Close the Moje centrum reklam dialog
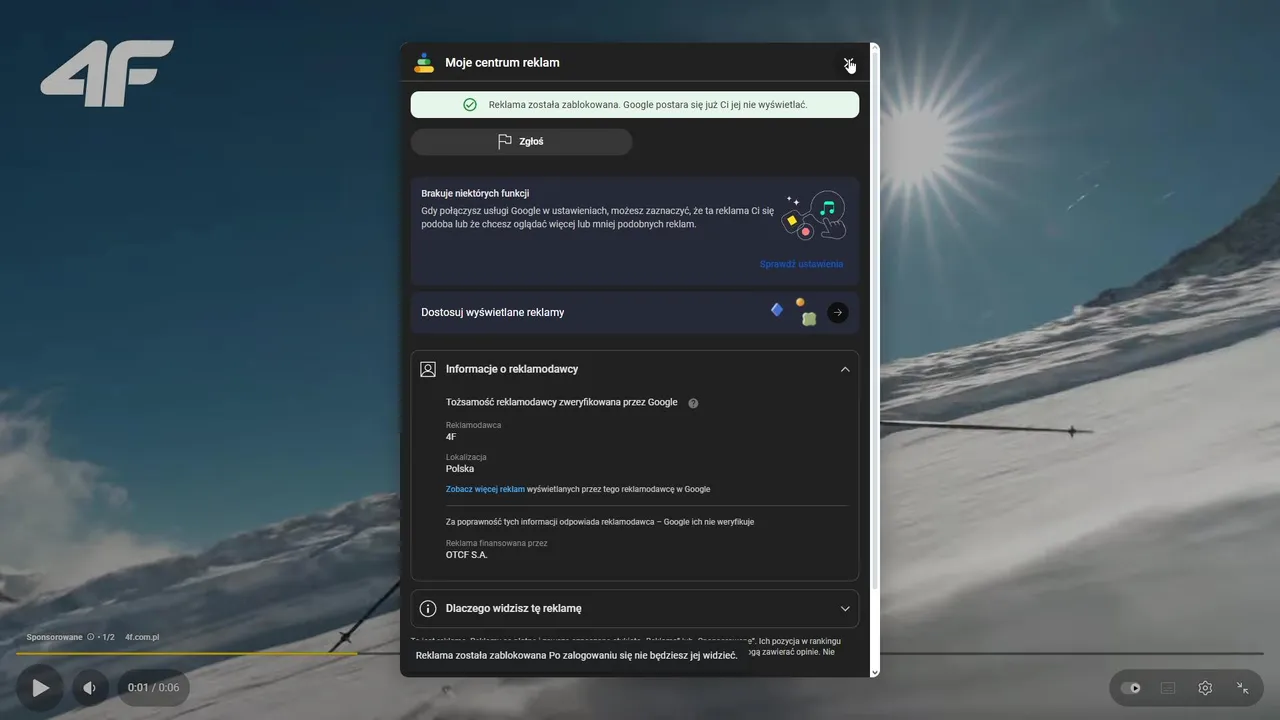Viewport: 1280px width, 720px height. pos(848,63)
